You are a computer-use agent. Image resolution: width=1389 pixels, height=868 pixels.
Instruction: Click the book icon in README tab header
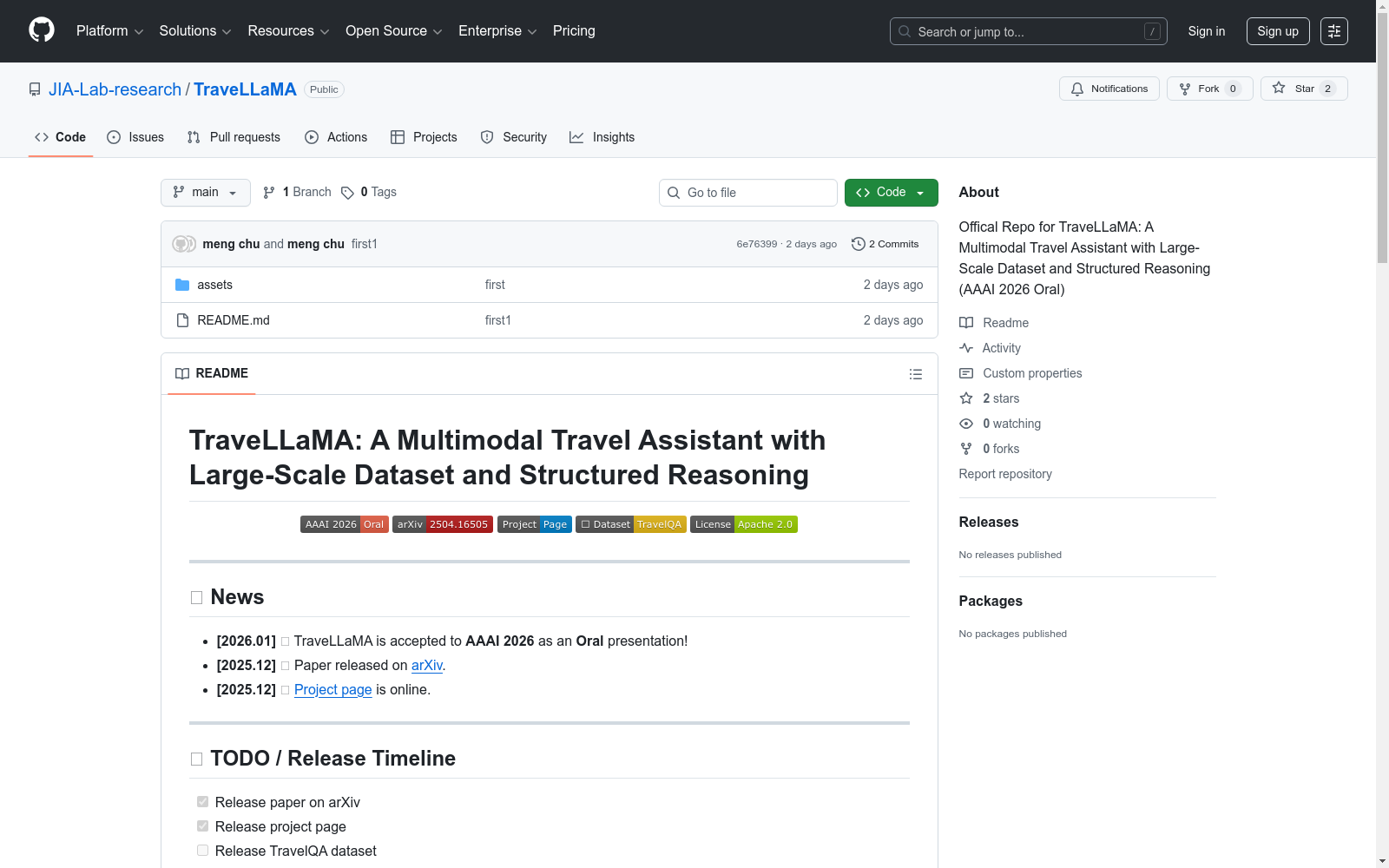[x=182, y=373]
